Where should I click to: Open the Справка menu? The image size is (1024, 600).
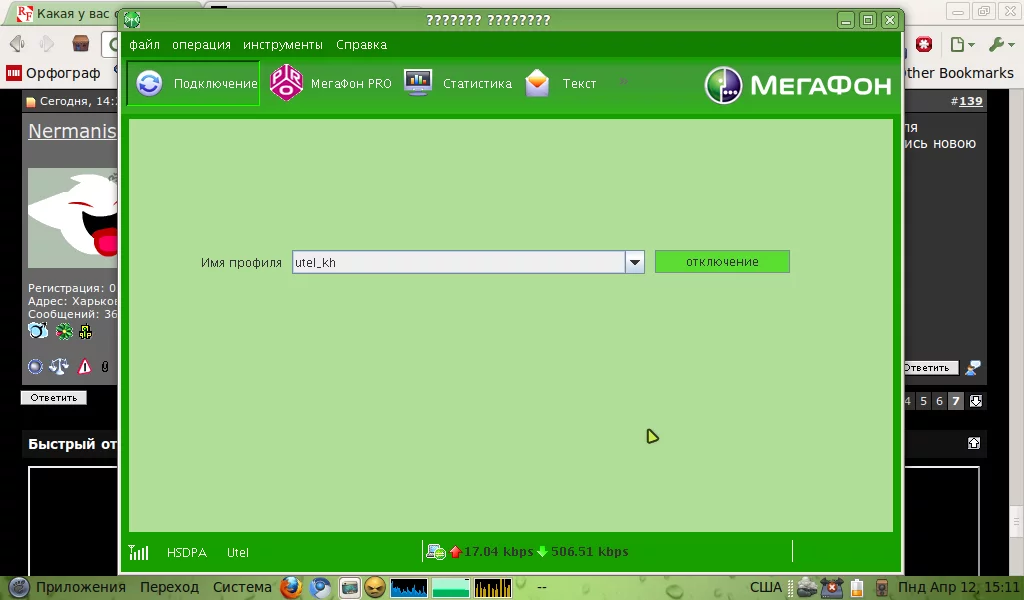[361, 44]
